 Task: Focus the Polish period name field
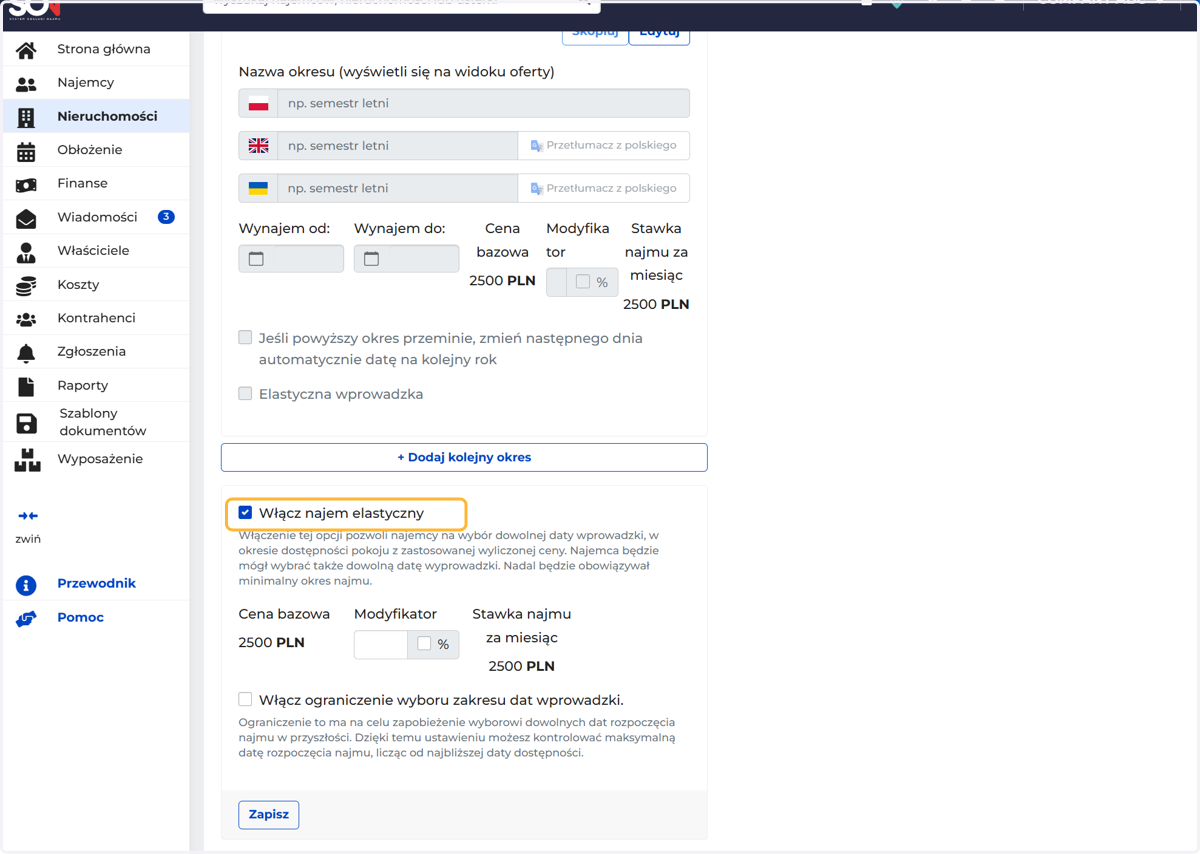click(x=484, y=103)
